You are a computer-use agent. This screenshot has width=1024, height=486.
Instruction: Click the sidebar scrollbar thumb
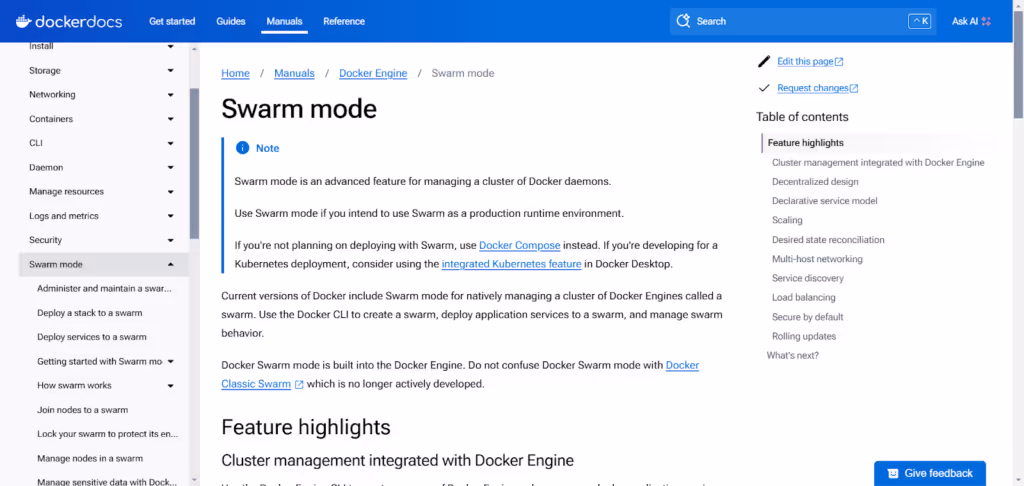point(194,163)
